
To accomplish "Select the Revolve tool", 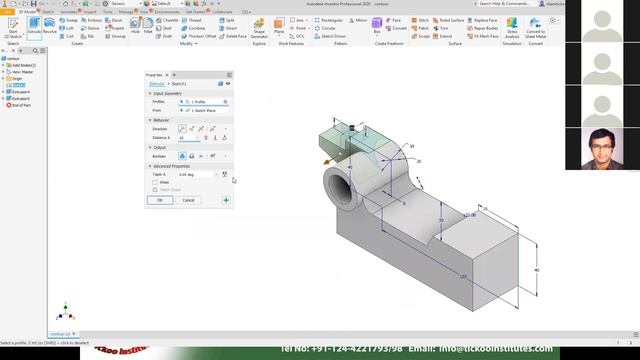I will [49, 26].
